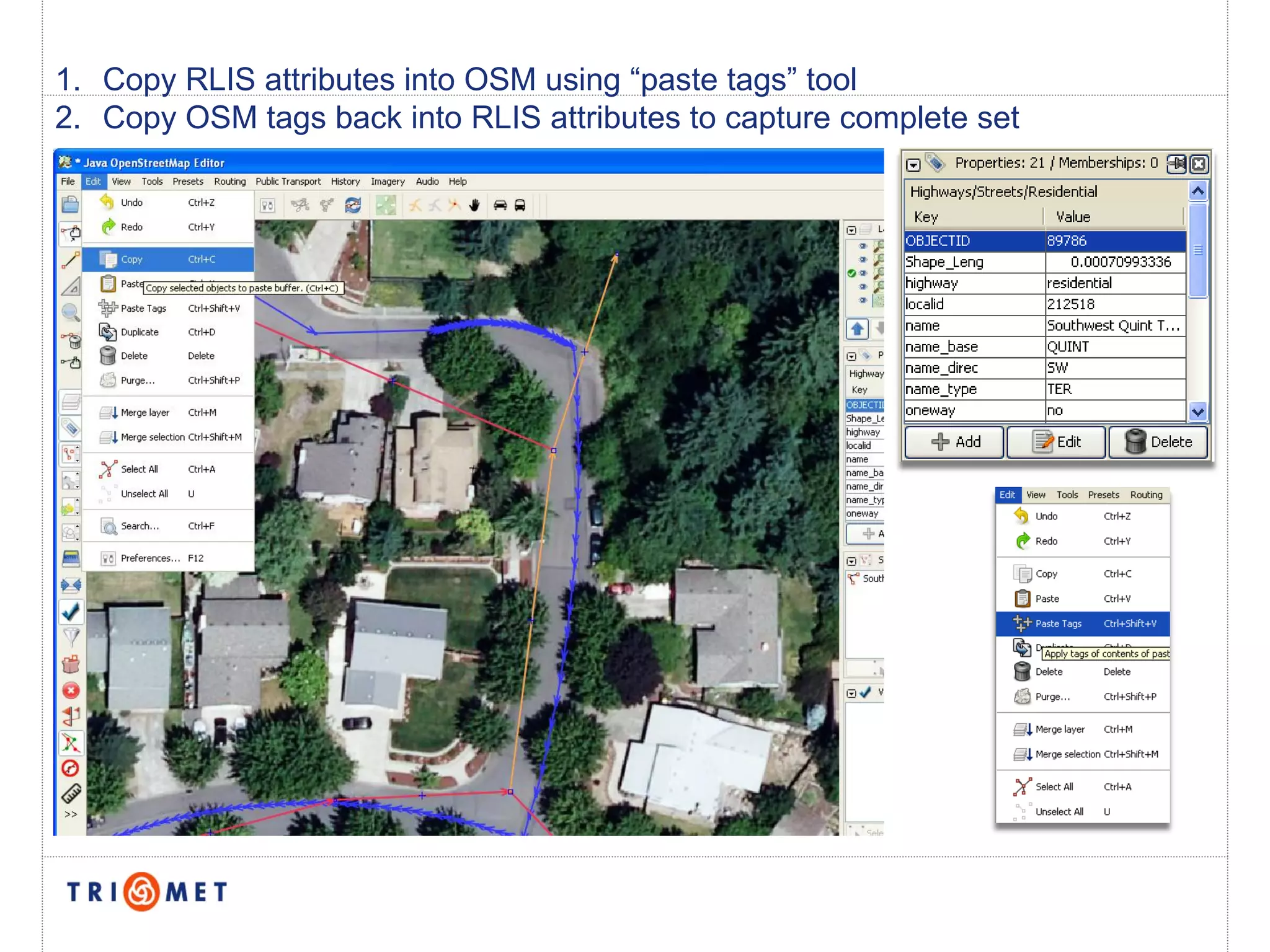Open the Public Transport menu
The width and height of the screenshot is (1270, 952).
(288, 182)
